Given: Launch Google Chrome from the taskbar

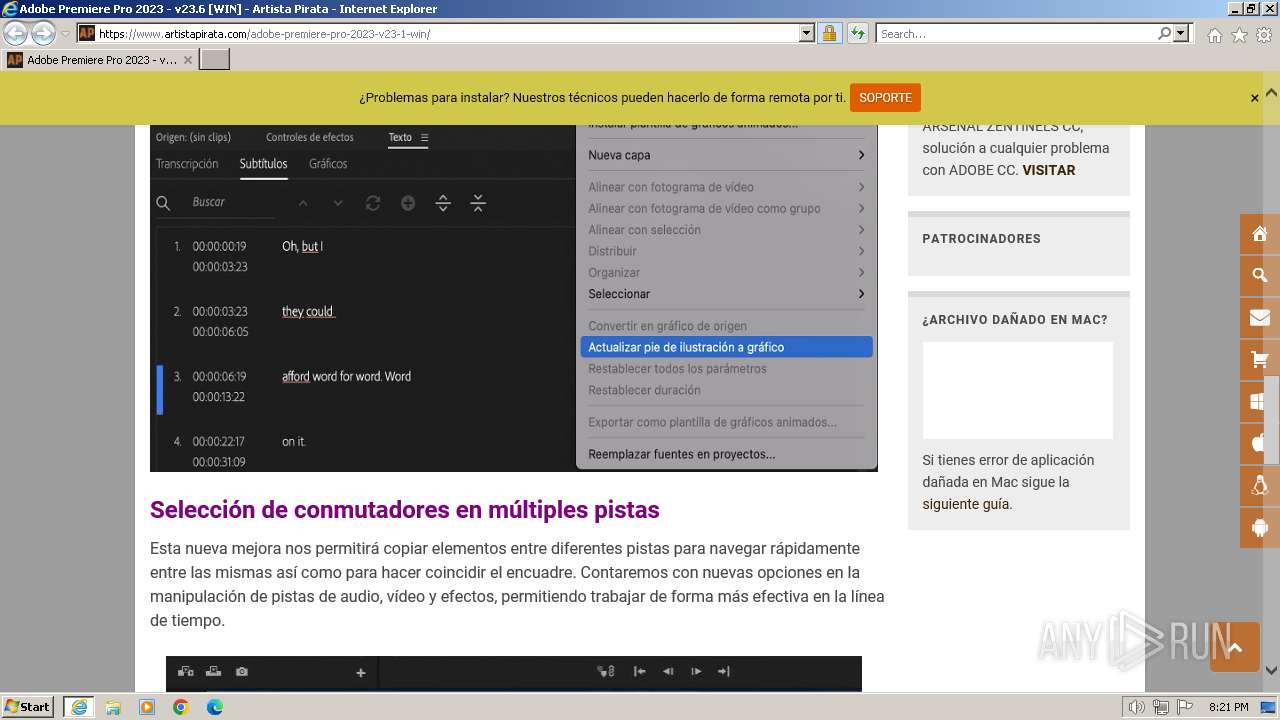Looking at the screenshot, I should tap(181, 707).
